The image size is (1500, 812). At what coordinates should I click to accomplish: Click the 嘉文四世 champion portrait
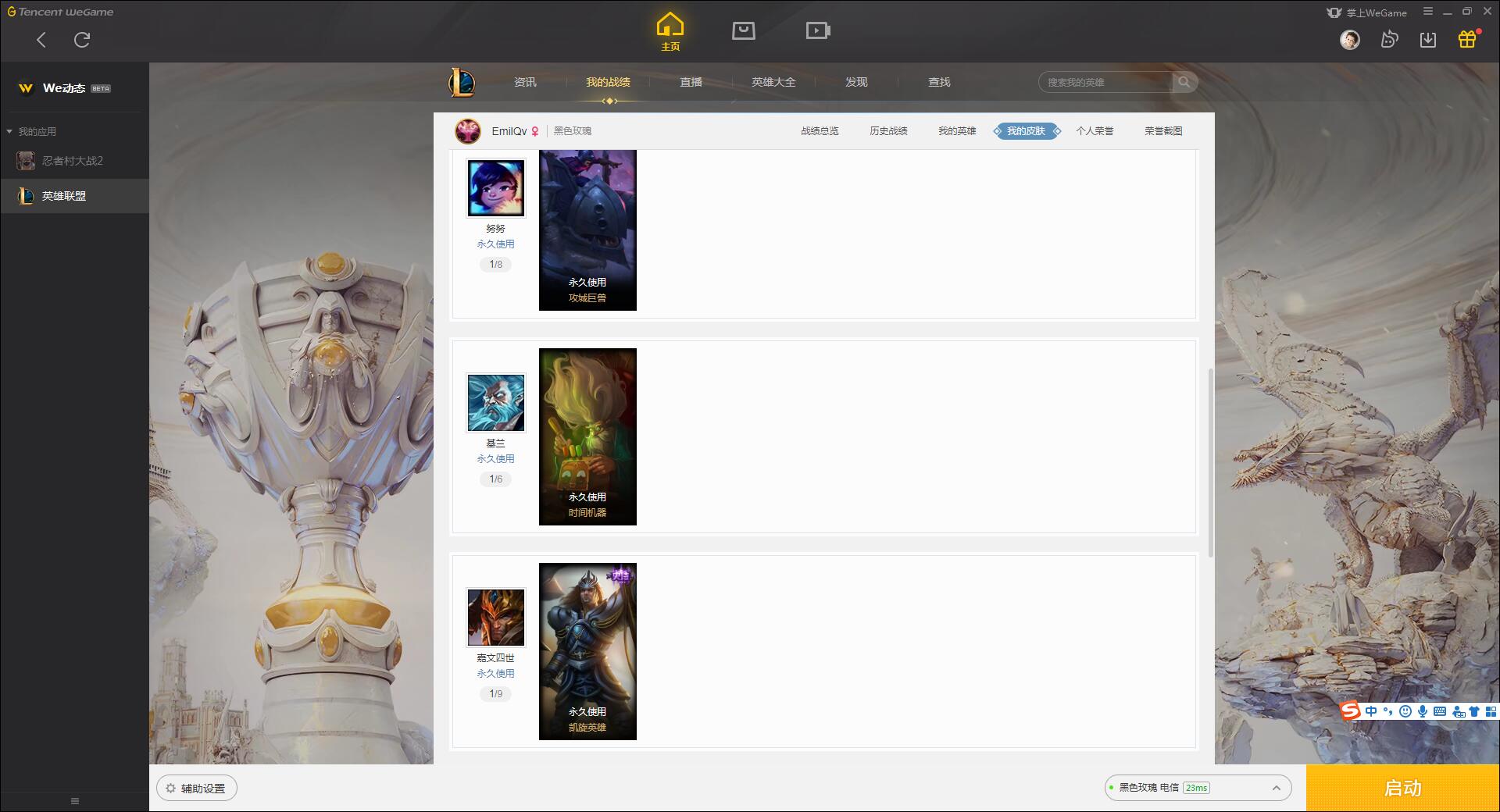click(x=495, y=618)
